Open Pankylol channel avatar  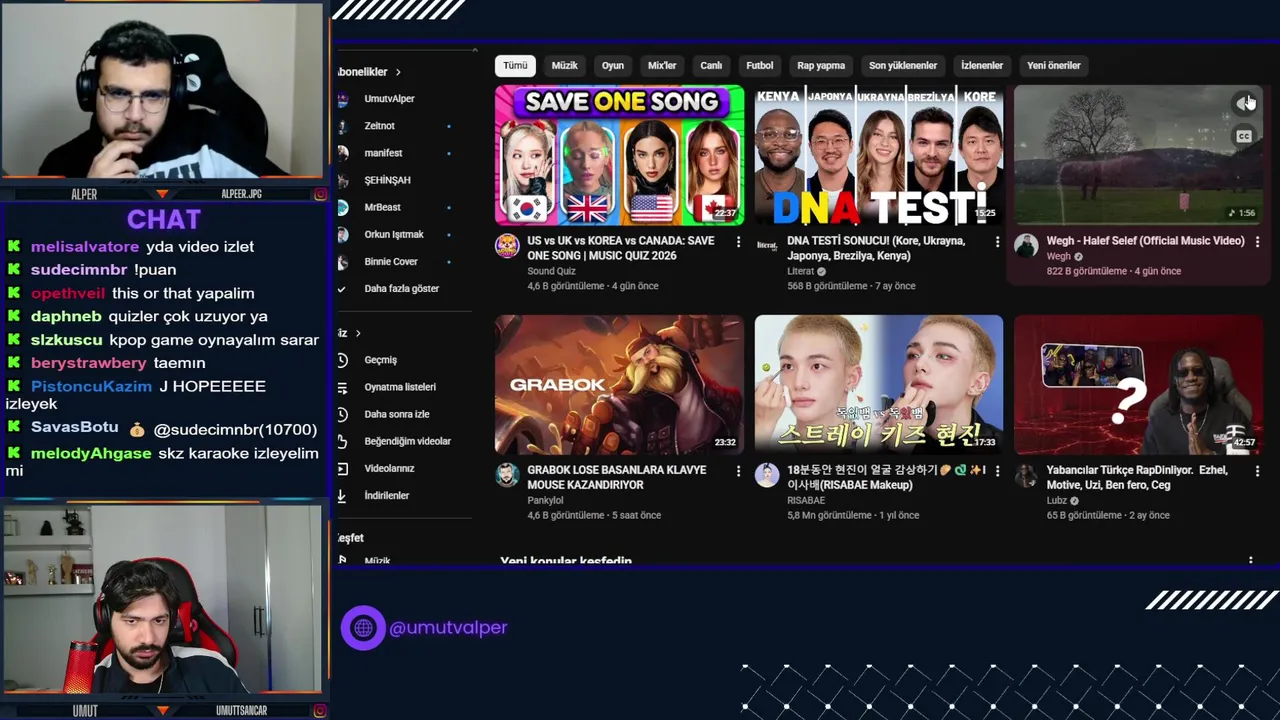(507, 475)
